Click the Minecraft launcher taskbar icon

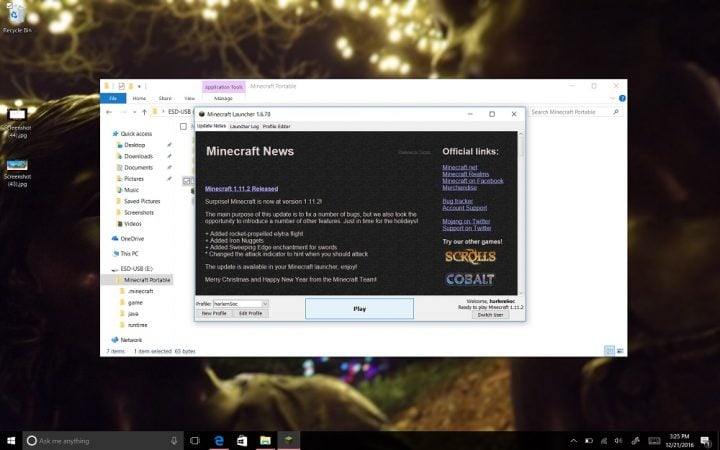tap(288, 441)
